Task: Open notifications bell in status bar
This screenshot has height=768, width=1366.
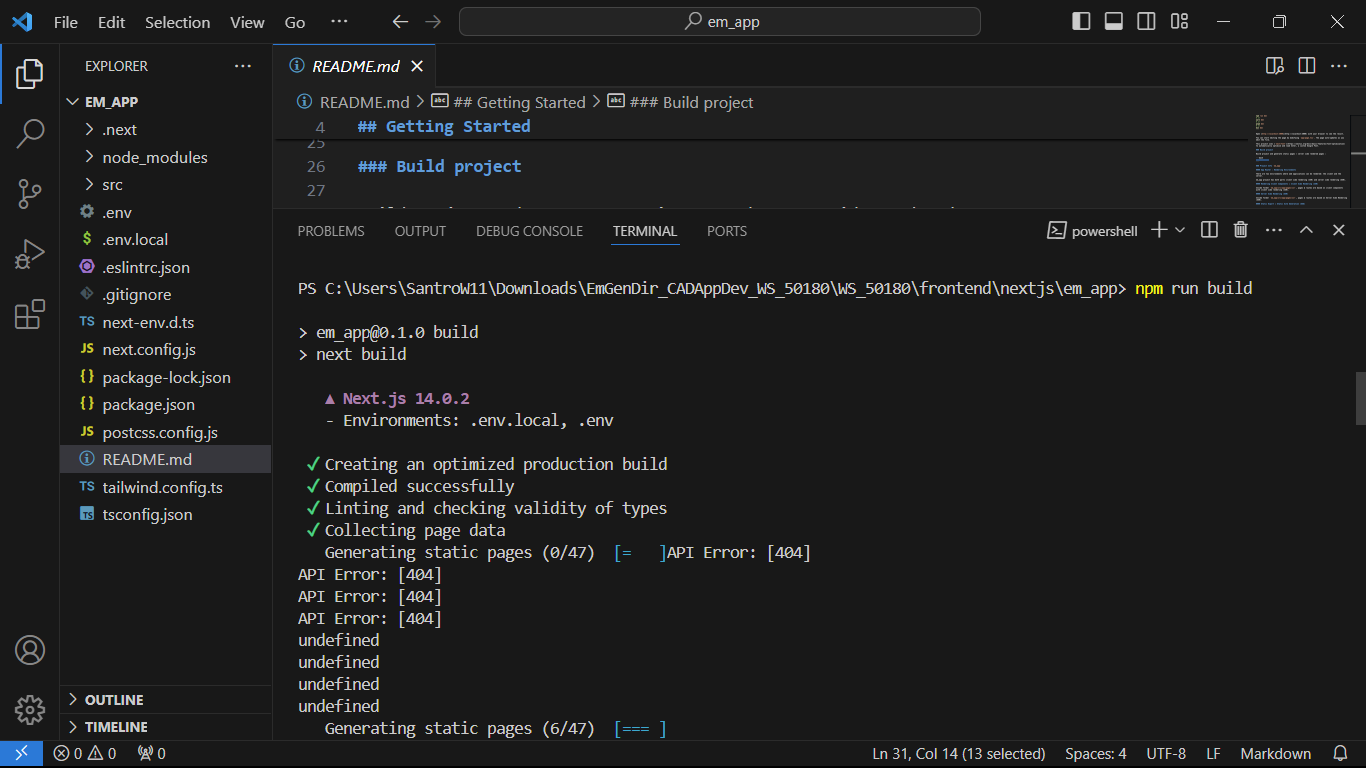Action: point(1341,754)
